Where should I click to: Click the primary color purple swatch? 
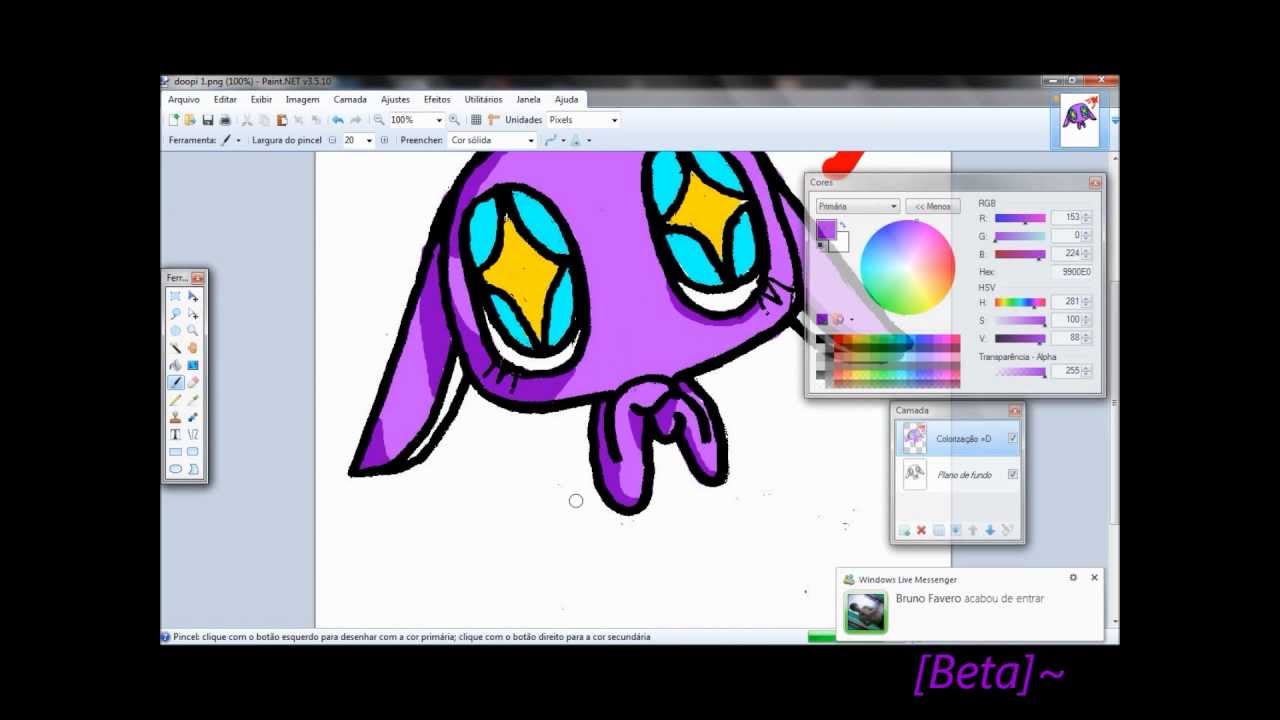pyautogui.click(x=826, y=230)
